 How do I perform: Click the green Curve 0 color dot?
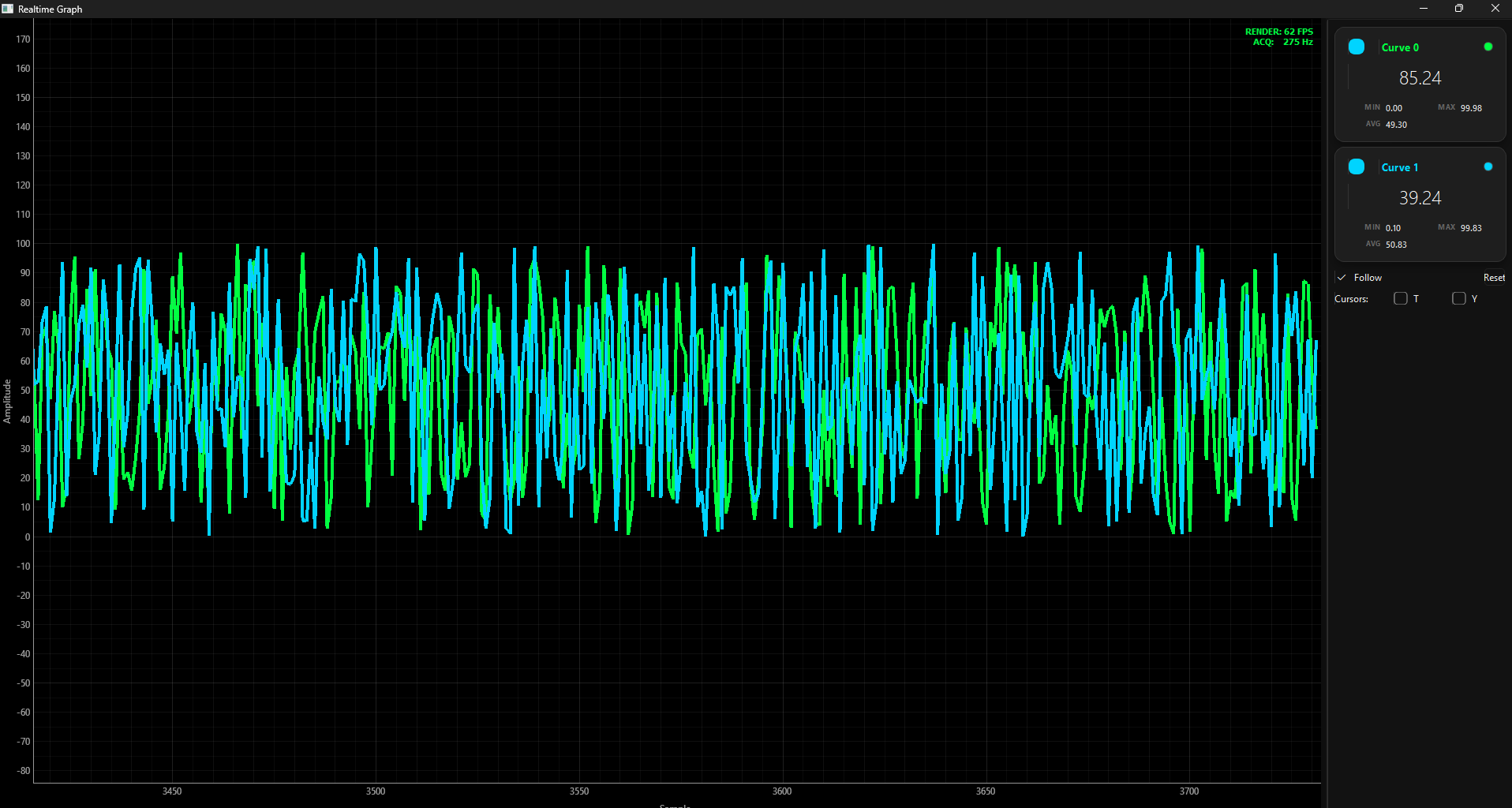pyautogui.click(x=1488, y=47)
